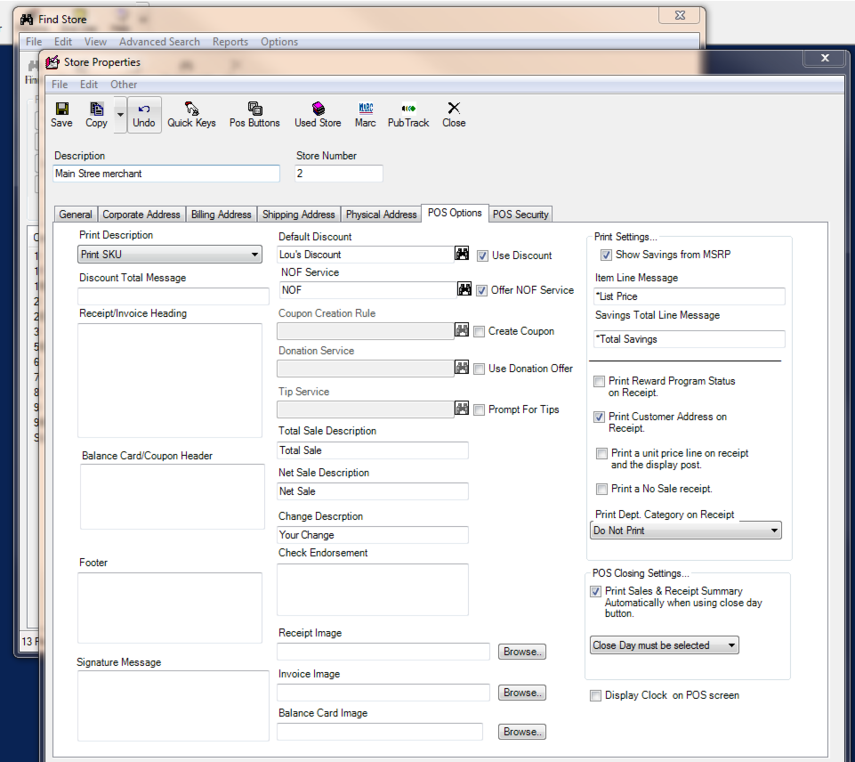Click Browse button for Receipt Image
This screenshot has height=762, width=855.
pyautogui.click(x=522, y=652)
